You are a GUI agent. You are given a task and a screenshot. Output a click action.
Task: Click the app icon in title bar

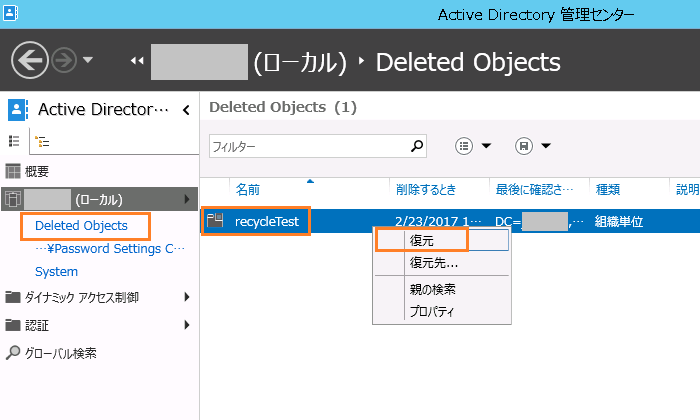(x=10, y=13)
